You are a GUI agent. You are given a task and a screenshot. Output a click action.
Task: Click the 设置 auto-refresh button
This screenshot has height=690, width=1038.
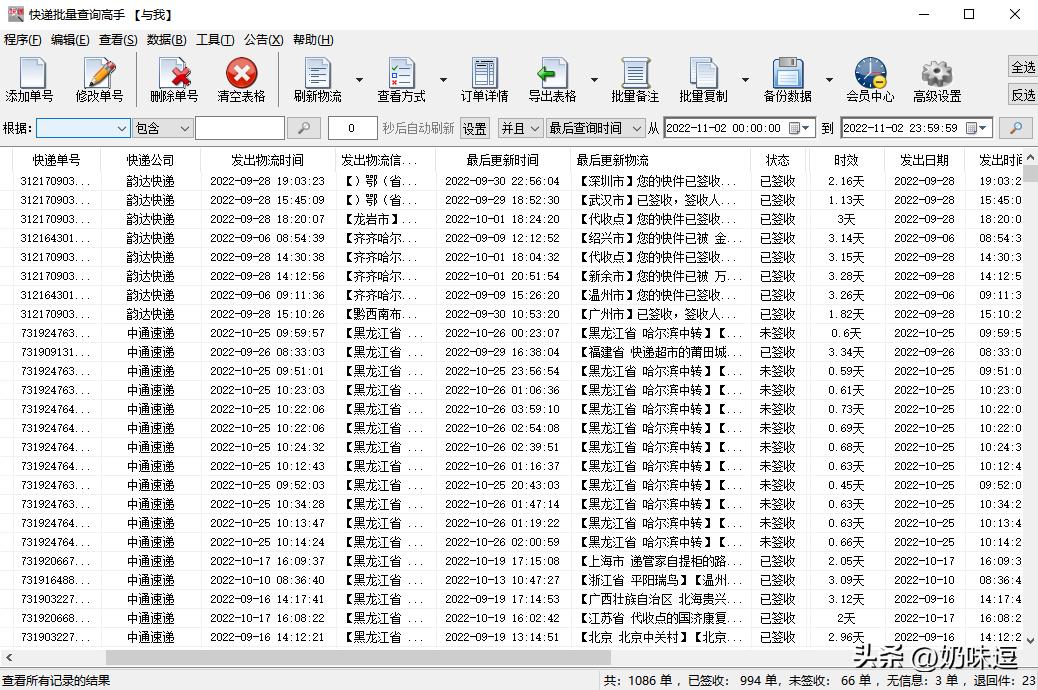pyautogui.click(x=475, y=129)
